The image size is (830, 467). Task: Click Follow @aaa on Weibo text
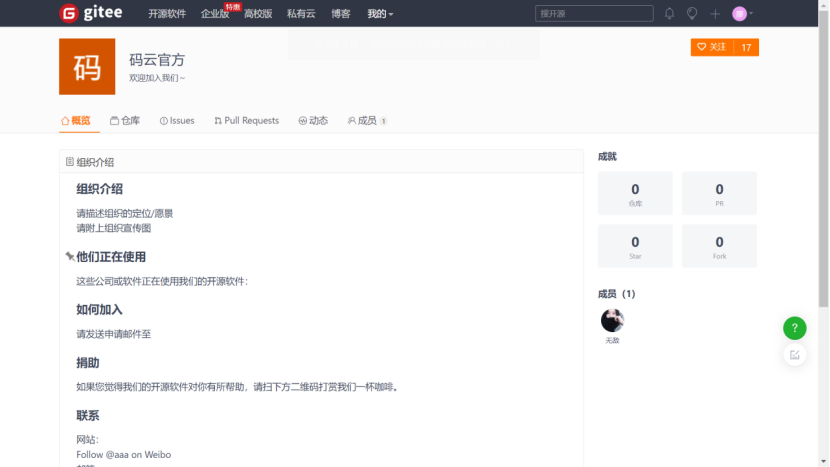(123, 454)
